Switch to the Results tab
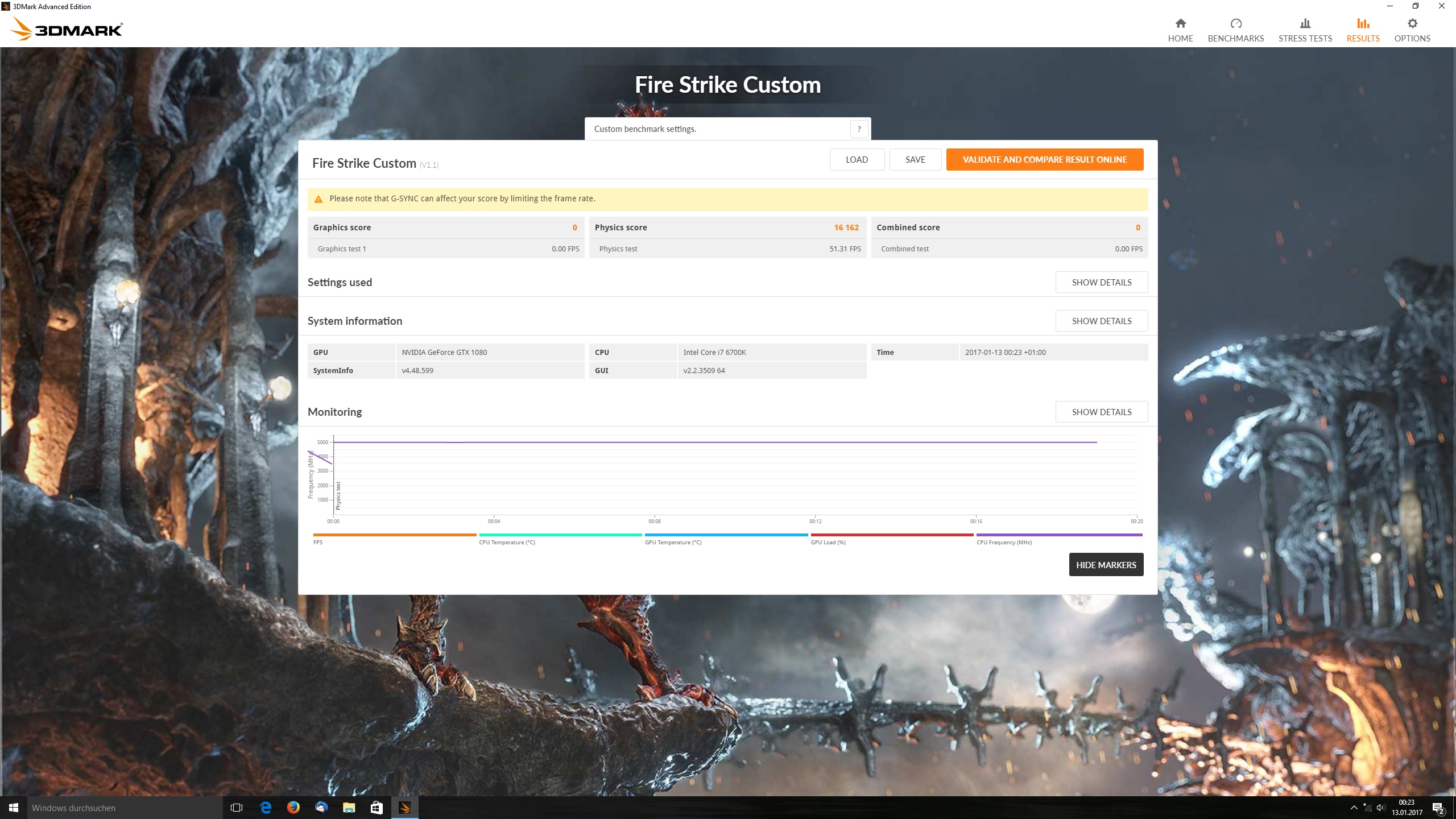 pos(1363,30)
